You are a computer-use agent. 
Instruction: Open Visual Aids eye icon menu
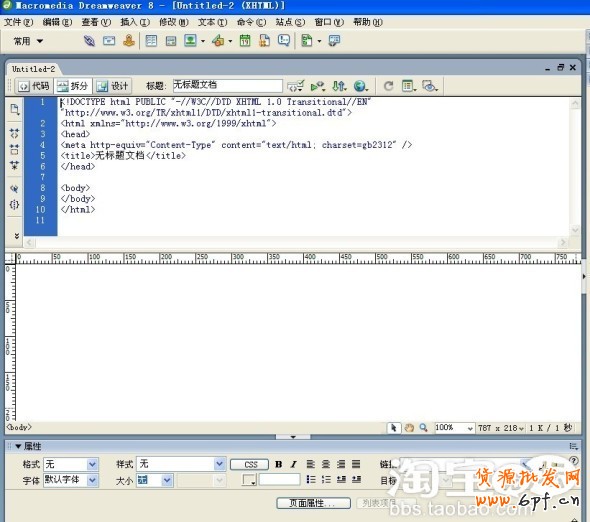click(x=429, y=86)
